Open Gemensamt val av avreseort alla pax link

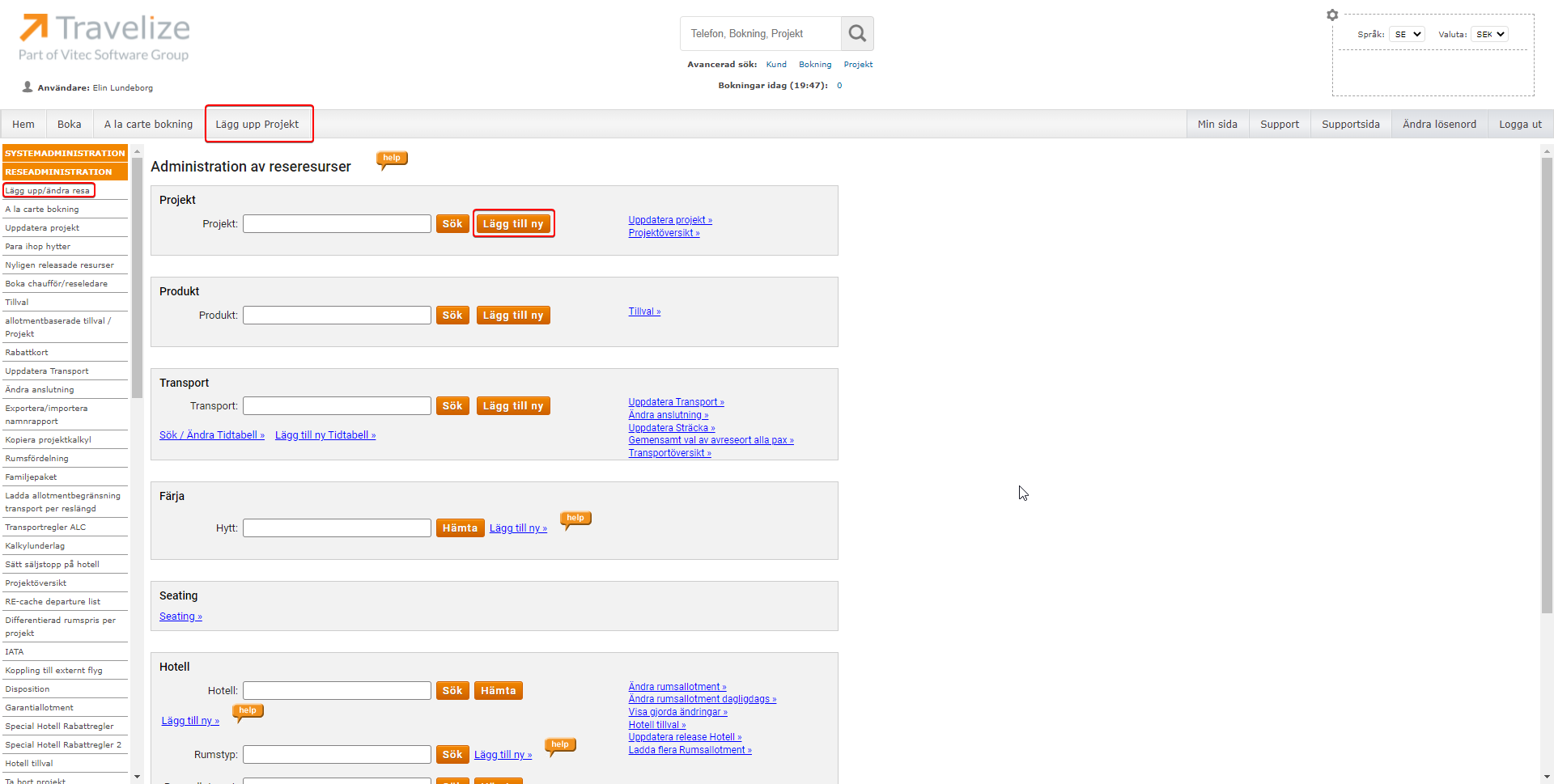point(711,440)
